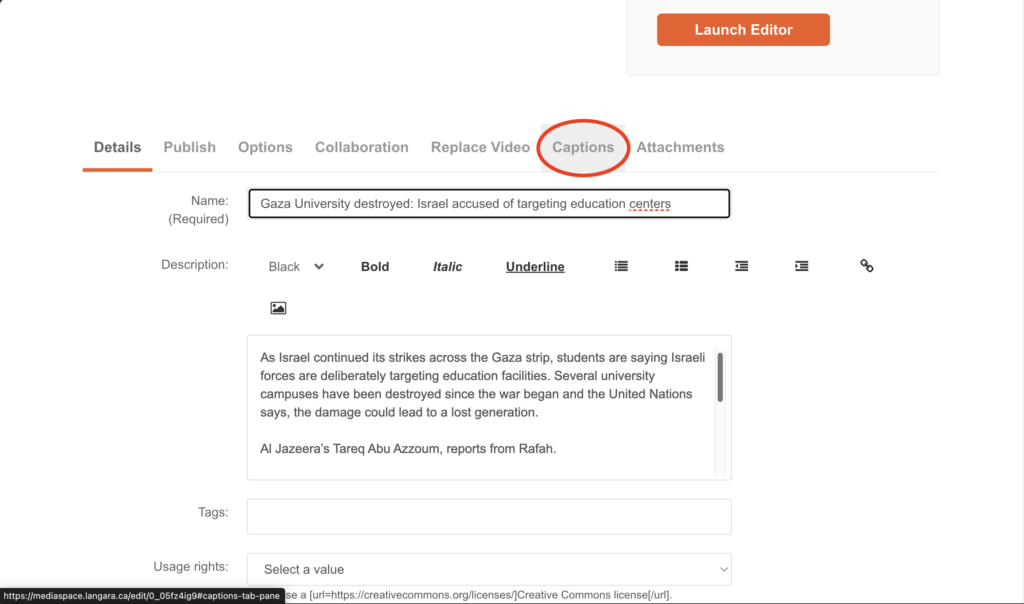Click the Launch Editor button

tap(743, 29)
